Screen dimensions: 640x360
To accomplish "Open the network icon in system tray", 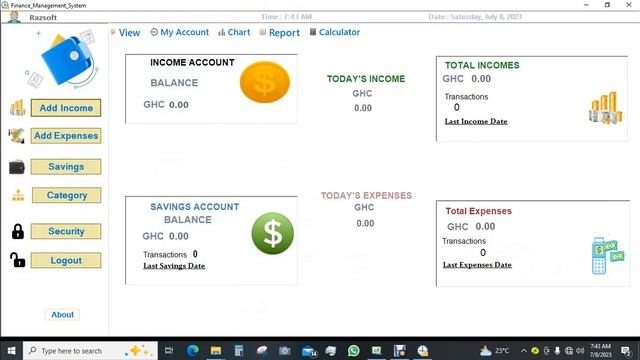I will point(569,351).
